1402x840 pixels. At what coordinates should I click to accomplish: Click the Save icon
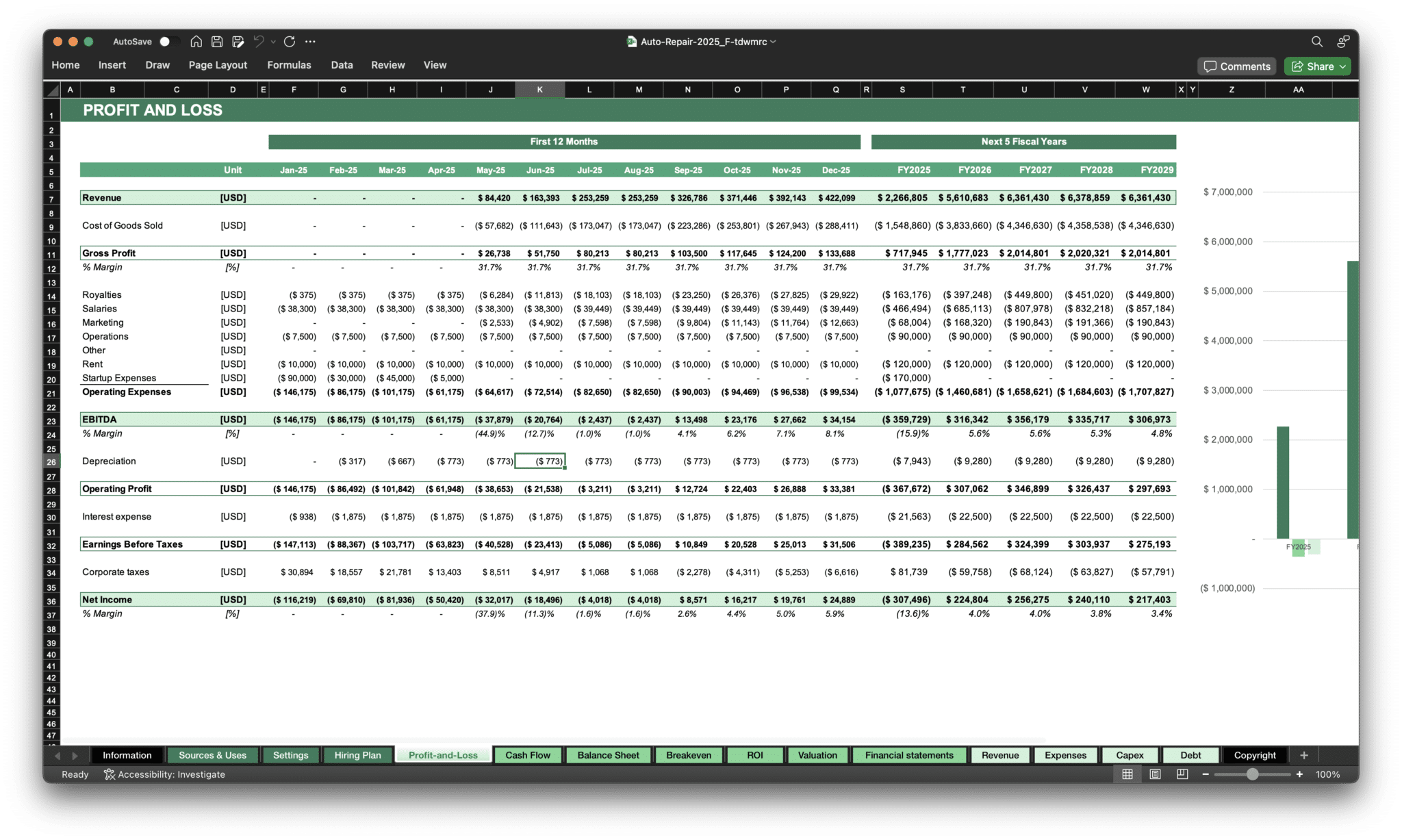coord(217,42)
